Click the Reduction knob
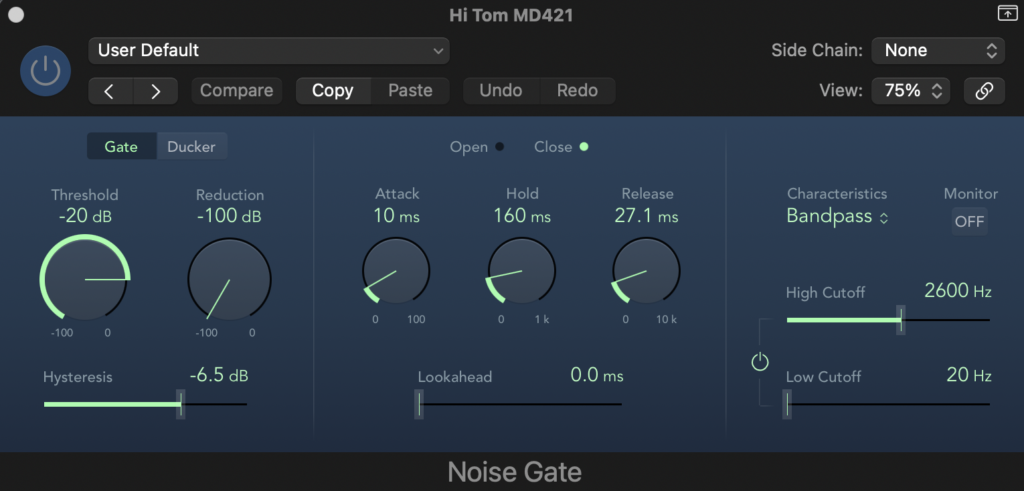The width and height of the screenshot is (1024, 491). tap(229, 279)
